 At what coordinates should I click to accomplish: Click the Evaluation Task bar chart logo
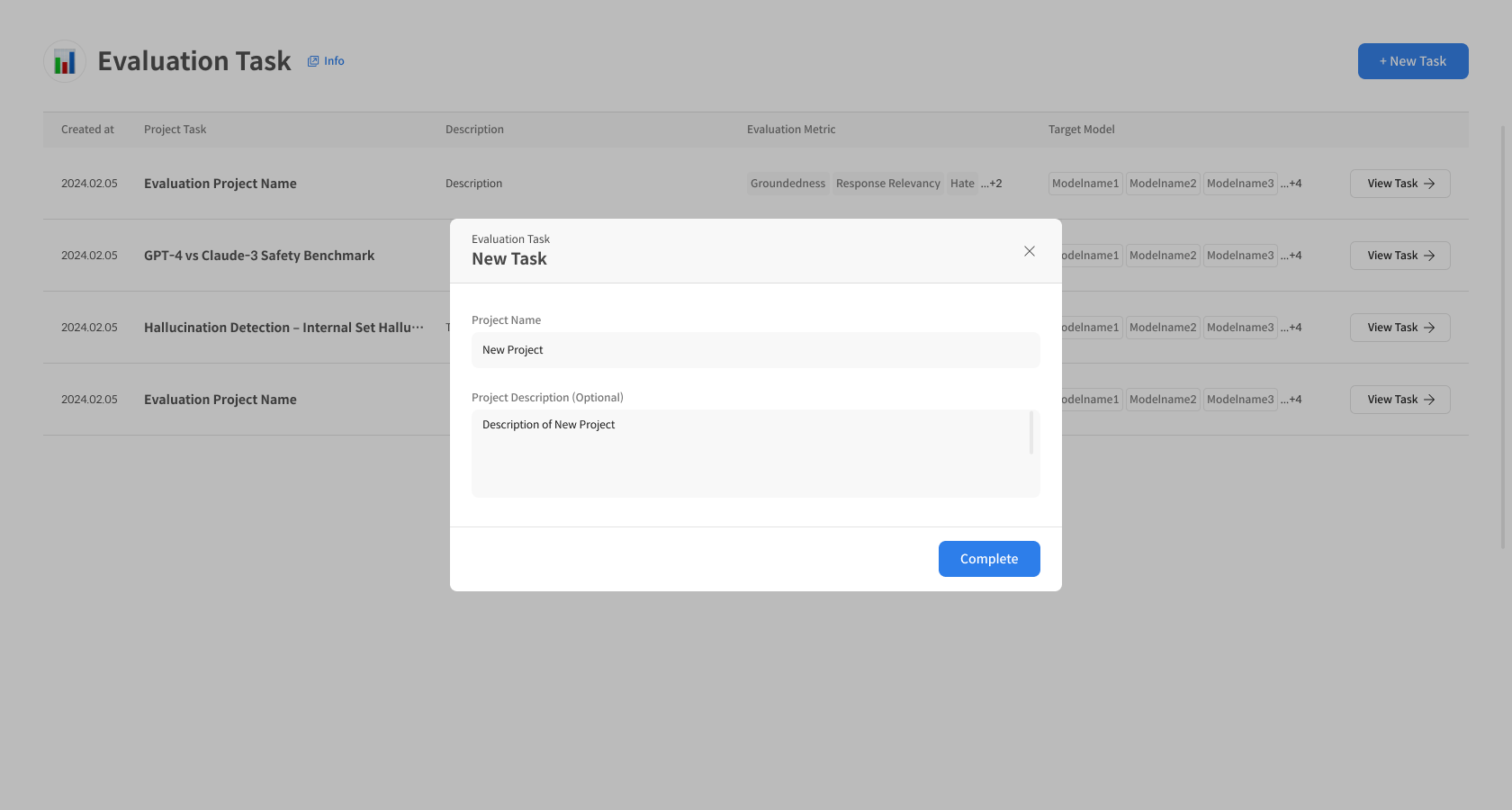pyautogui.click(x=65, y=61)
